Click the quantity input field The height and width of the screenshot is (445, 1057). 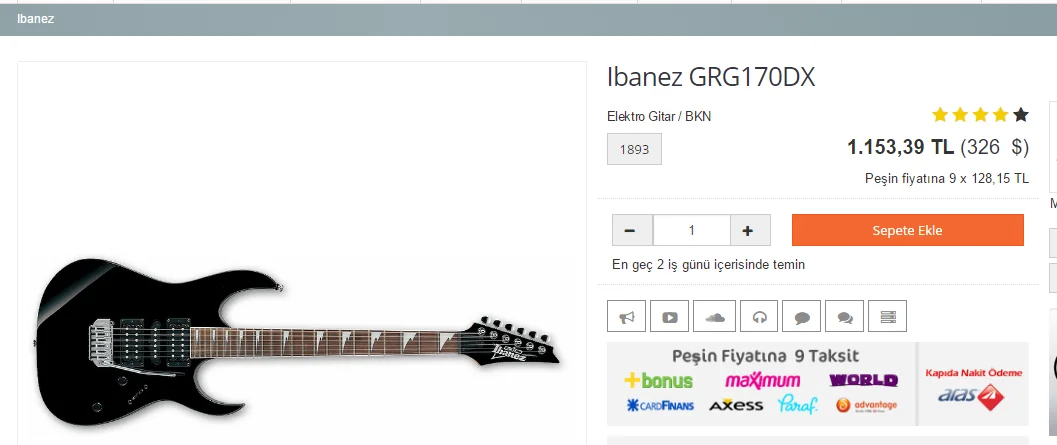point(692,231)
